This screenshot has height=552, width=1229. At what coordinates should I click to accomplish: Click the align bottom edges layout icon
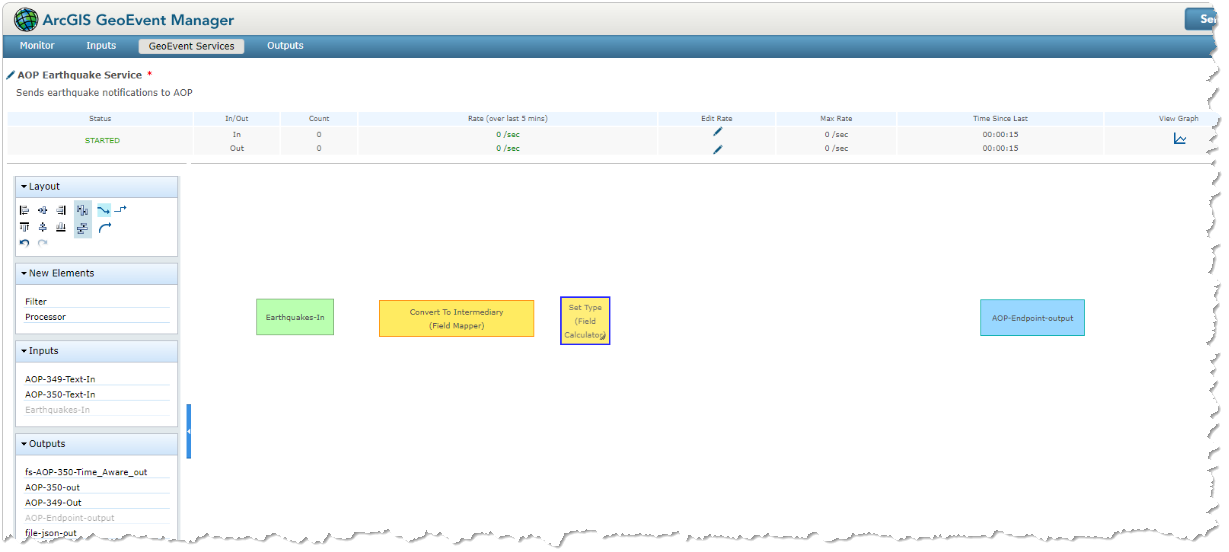click(61, 227)
